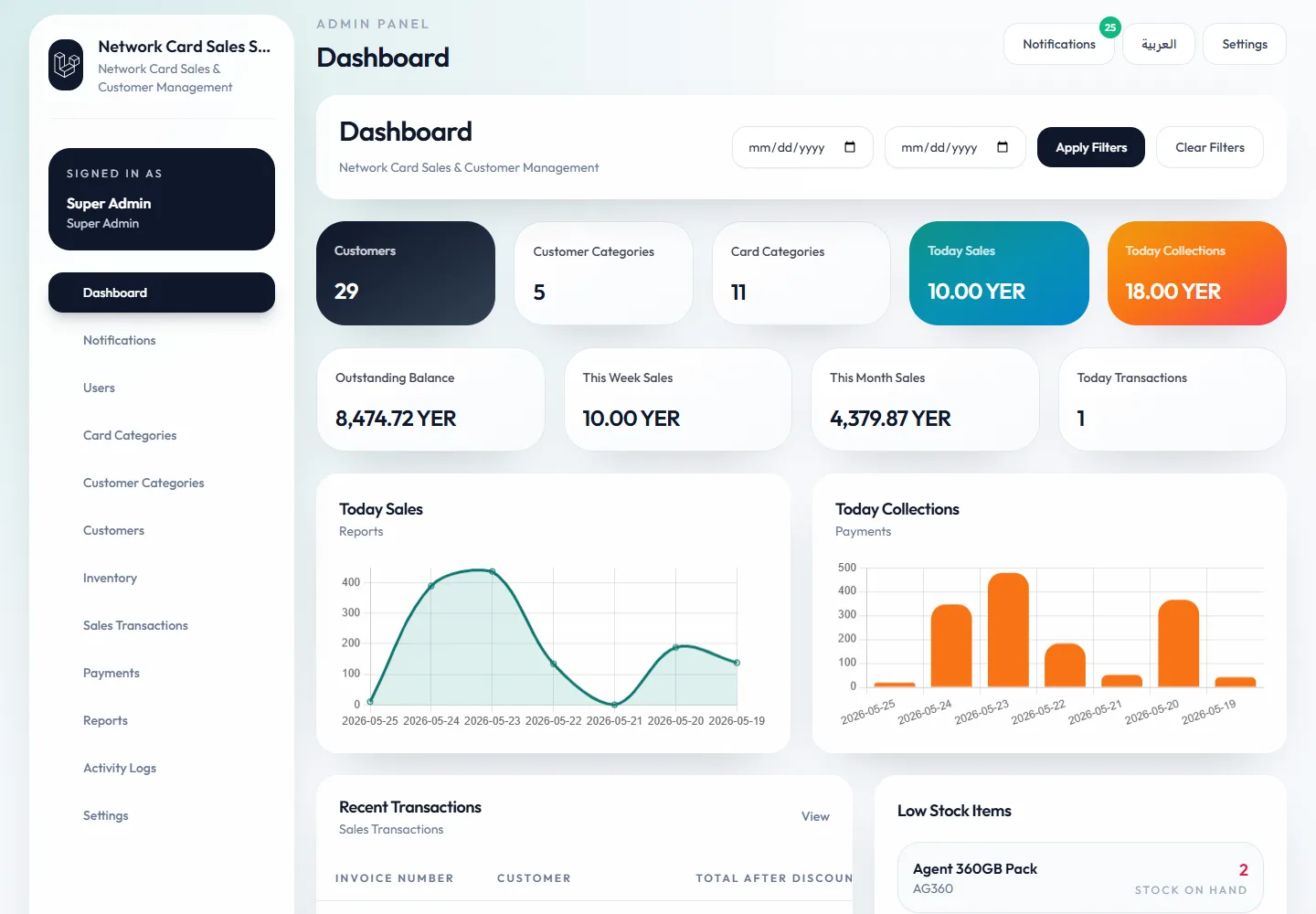Click the collections bar for 2026-05-24
Screen dimensions: 1316x914
click(951, 645)
